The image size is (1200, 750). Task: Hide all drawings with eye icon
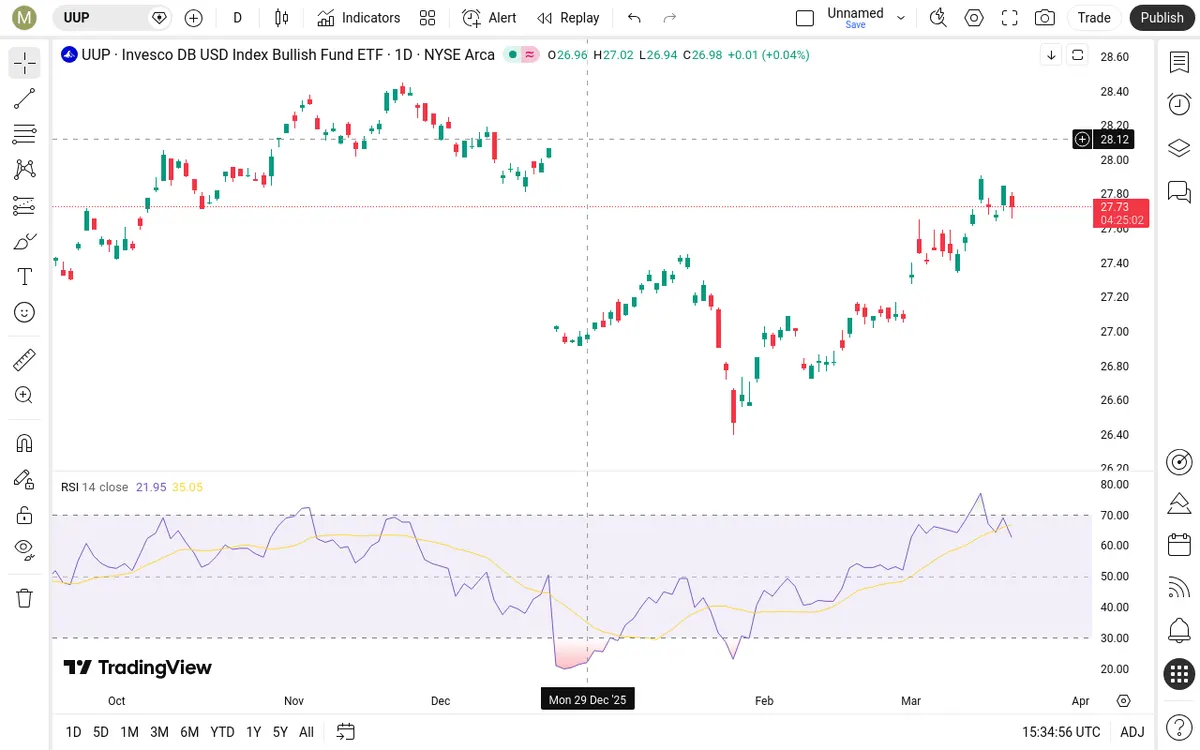click(x=25, y=549)
